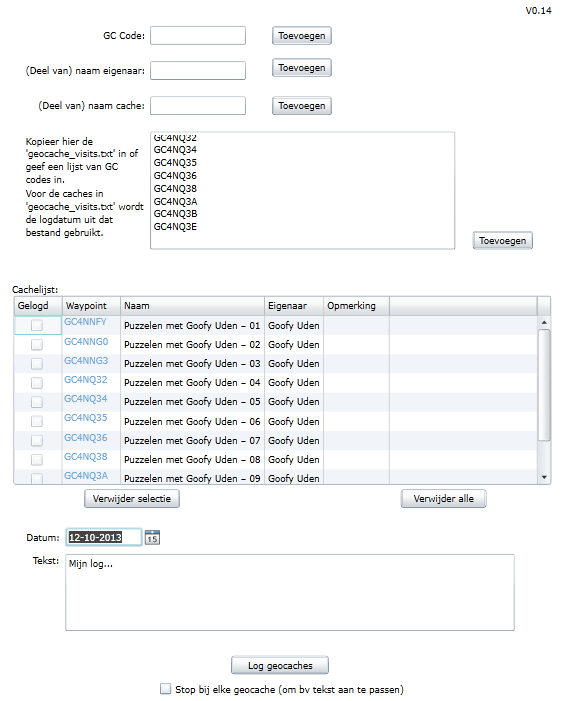
Task: Tick Gelogd checkbox for GC4NNFY
Action: point(37,325)
